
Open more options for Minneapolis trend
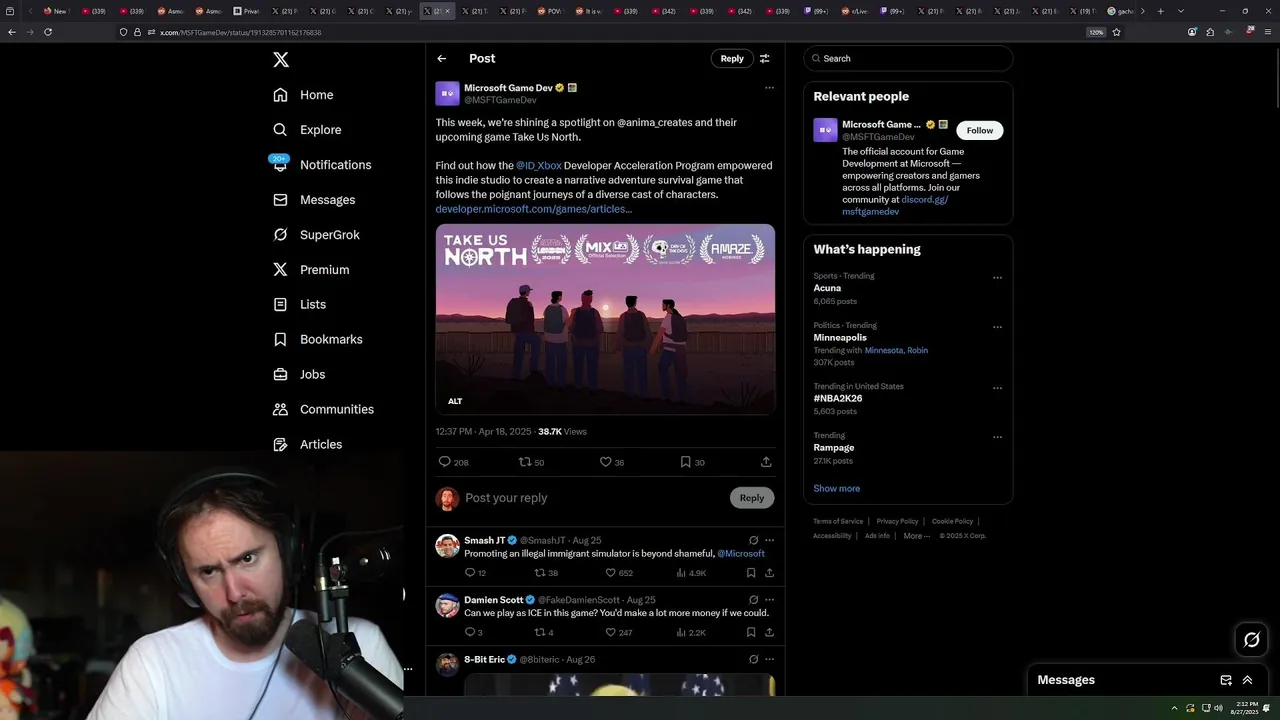[x=997, y=327]
